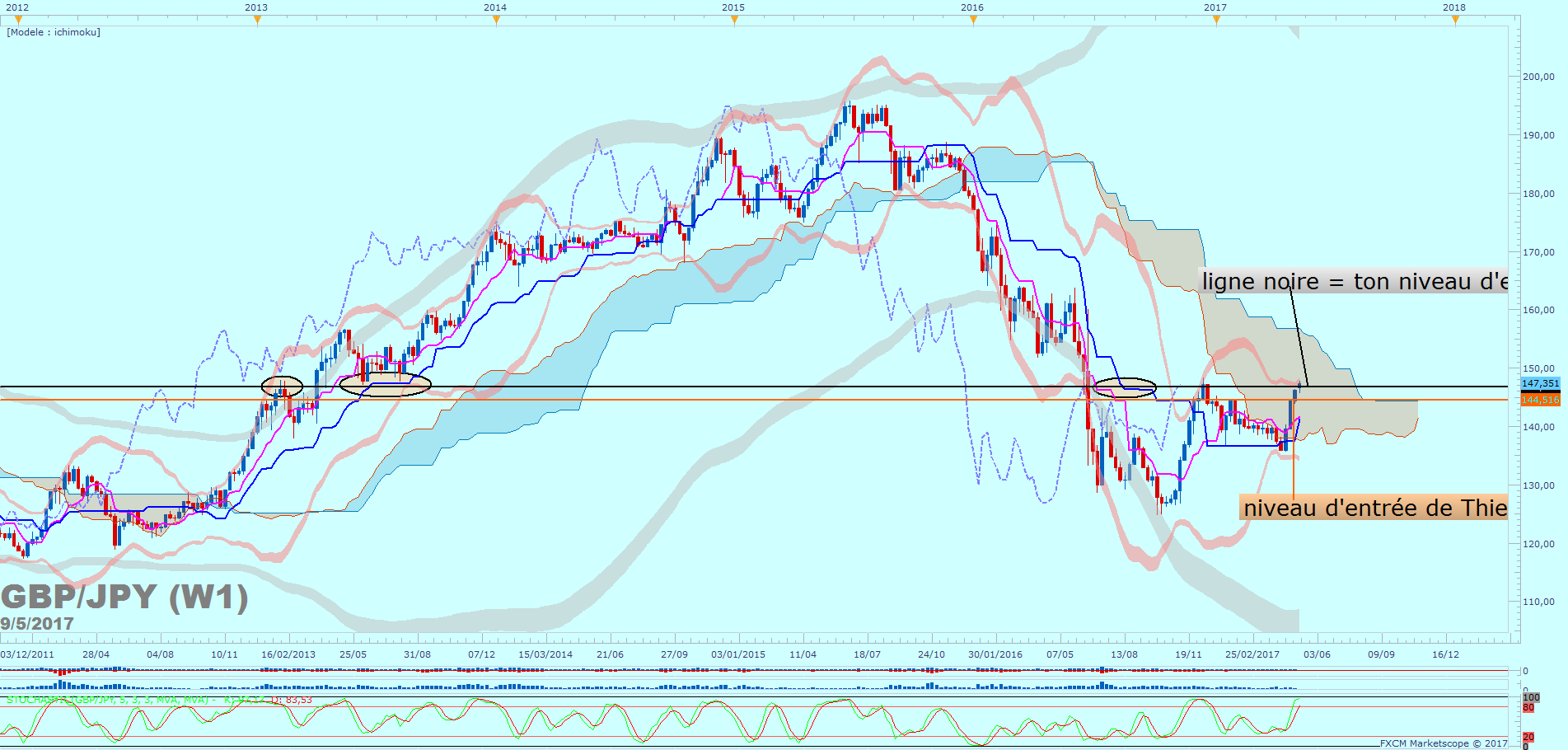Click the "FXCM Marketscope © 2017" credit text
The image size is (1568, 750).
coord(1444,743)
